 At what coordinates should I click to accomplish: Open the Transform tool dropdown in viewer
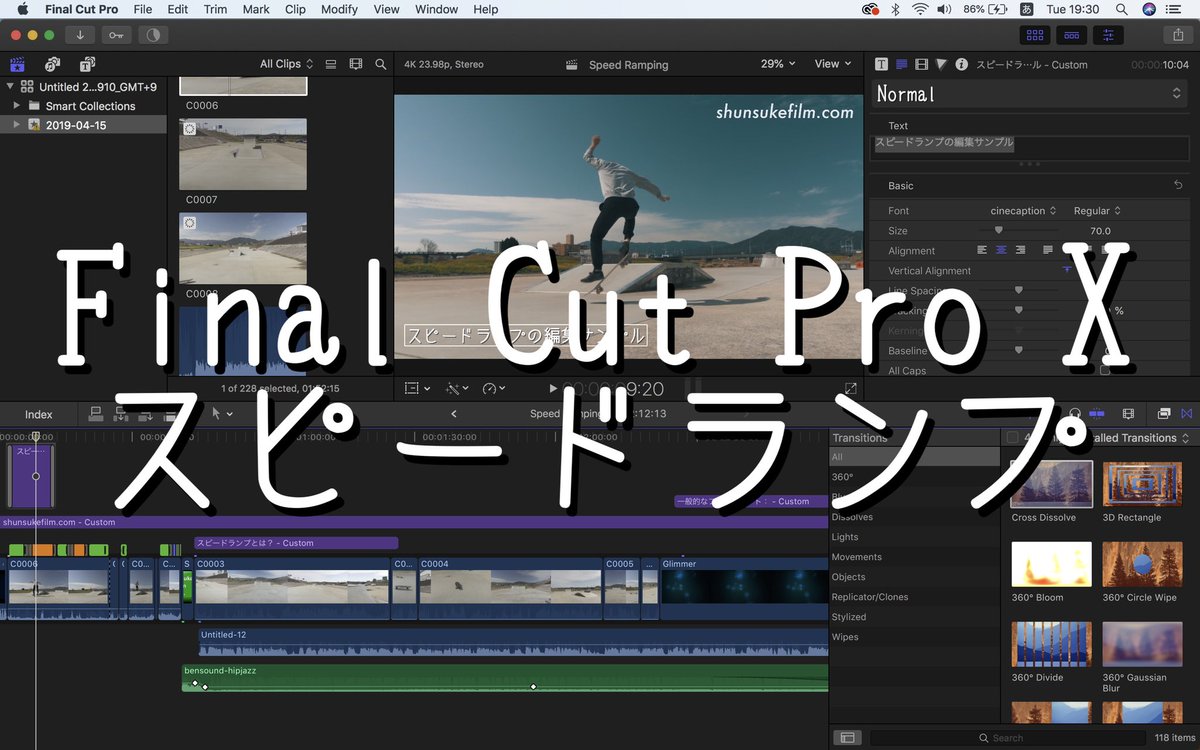418,388
